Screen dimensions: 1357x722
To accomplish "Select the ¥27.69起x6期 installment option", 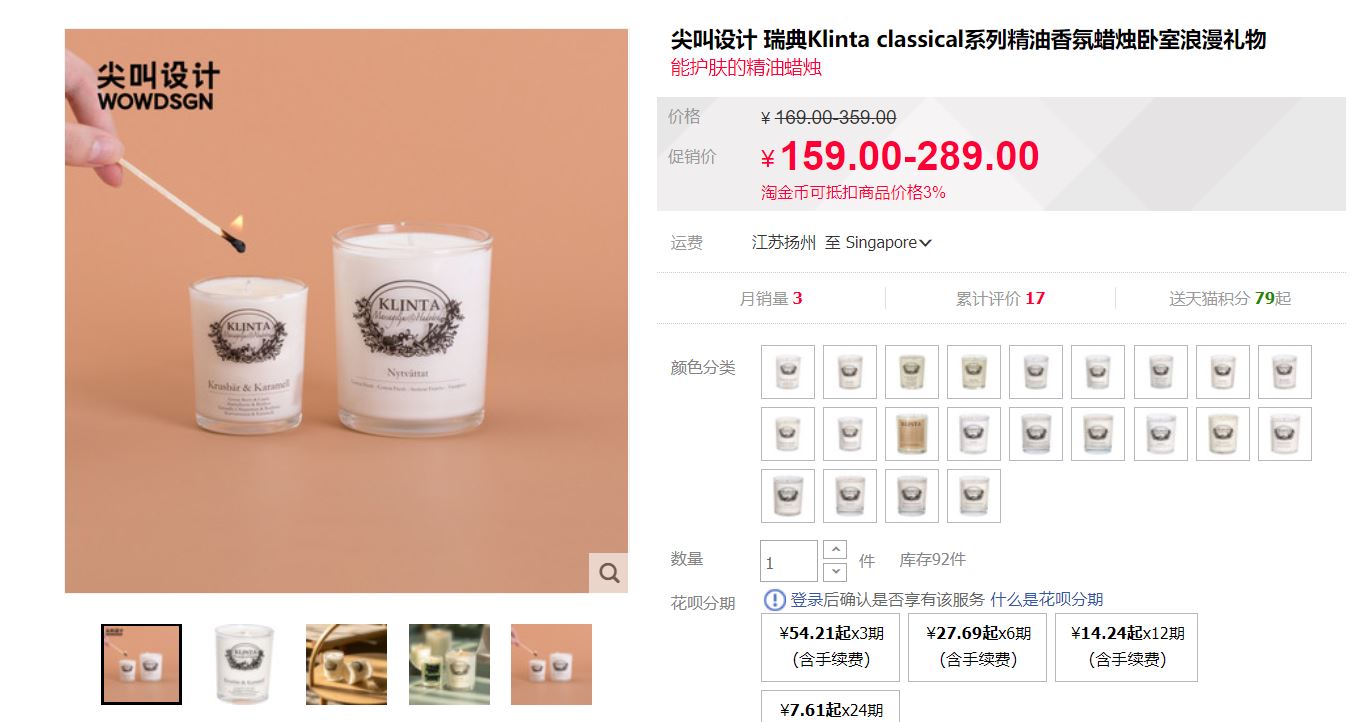I will (977, 647).
